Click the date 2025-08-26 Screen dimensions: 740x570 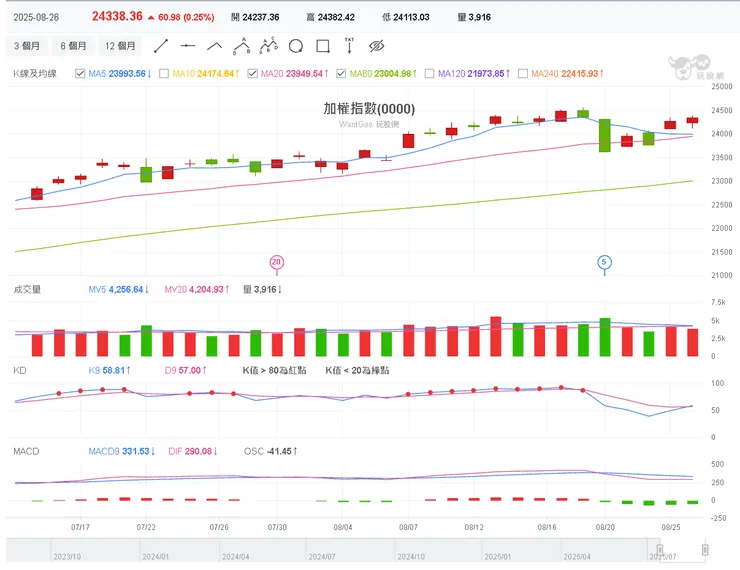pyautogui.click(x=36, y=17)
